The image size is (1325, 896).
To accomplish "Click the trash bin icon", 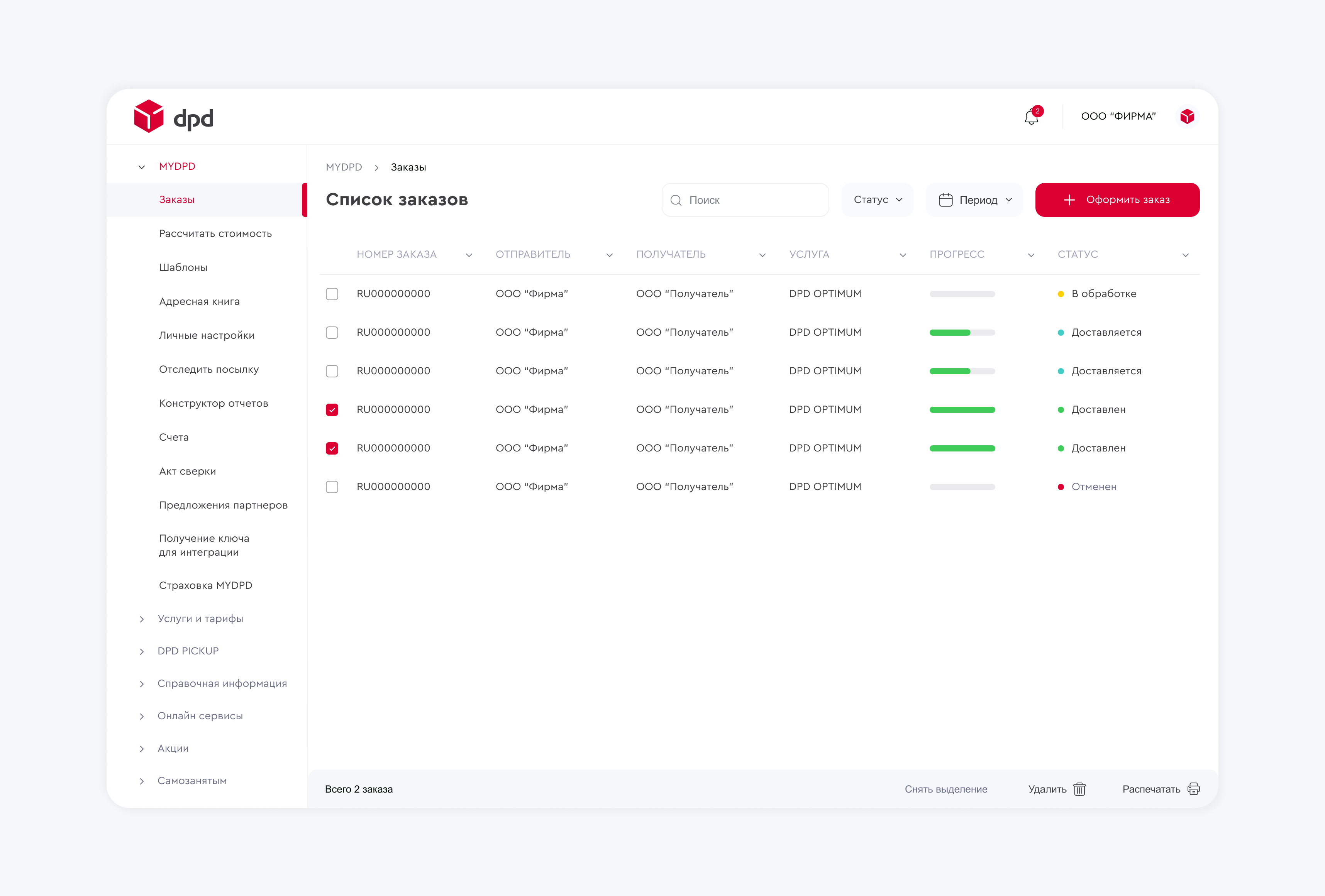I will [x=1079, y=789].
